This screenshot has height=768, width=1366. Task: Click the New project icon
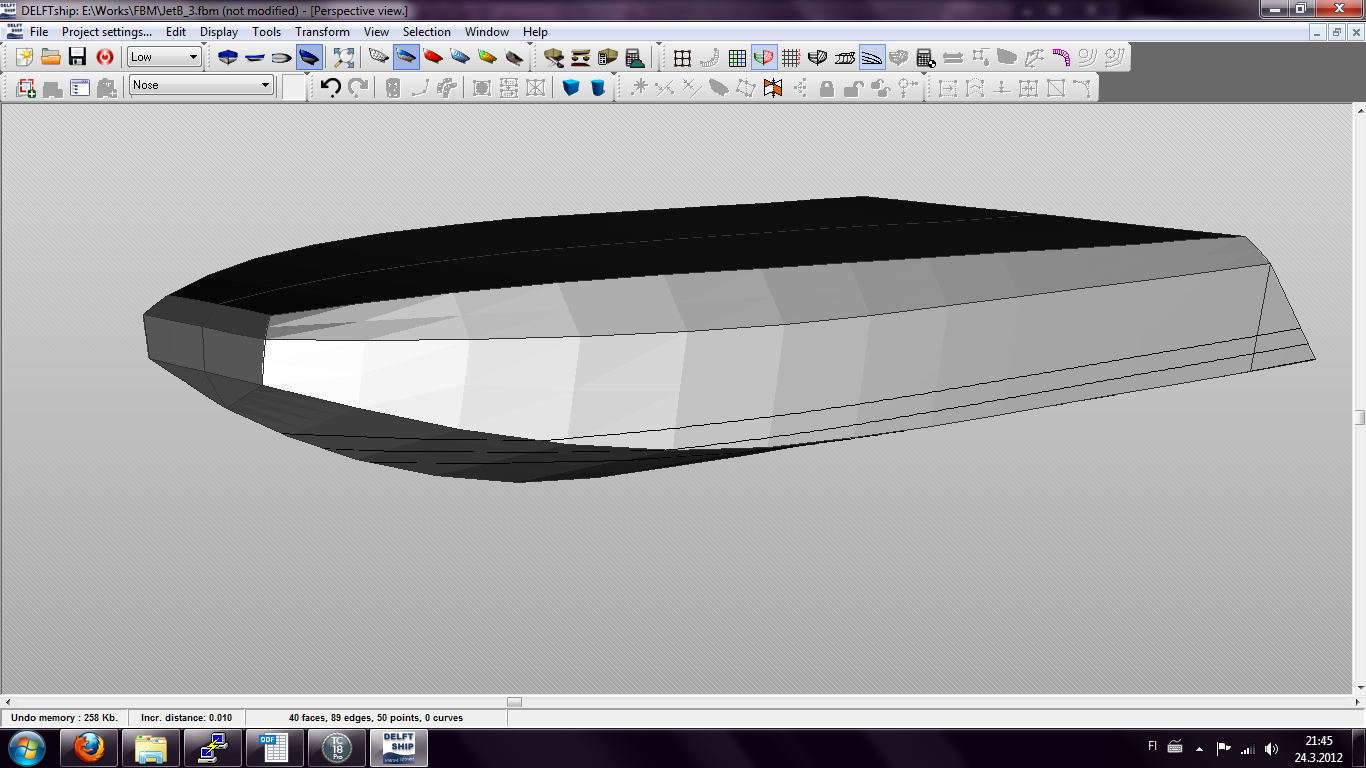point(25,57)
